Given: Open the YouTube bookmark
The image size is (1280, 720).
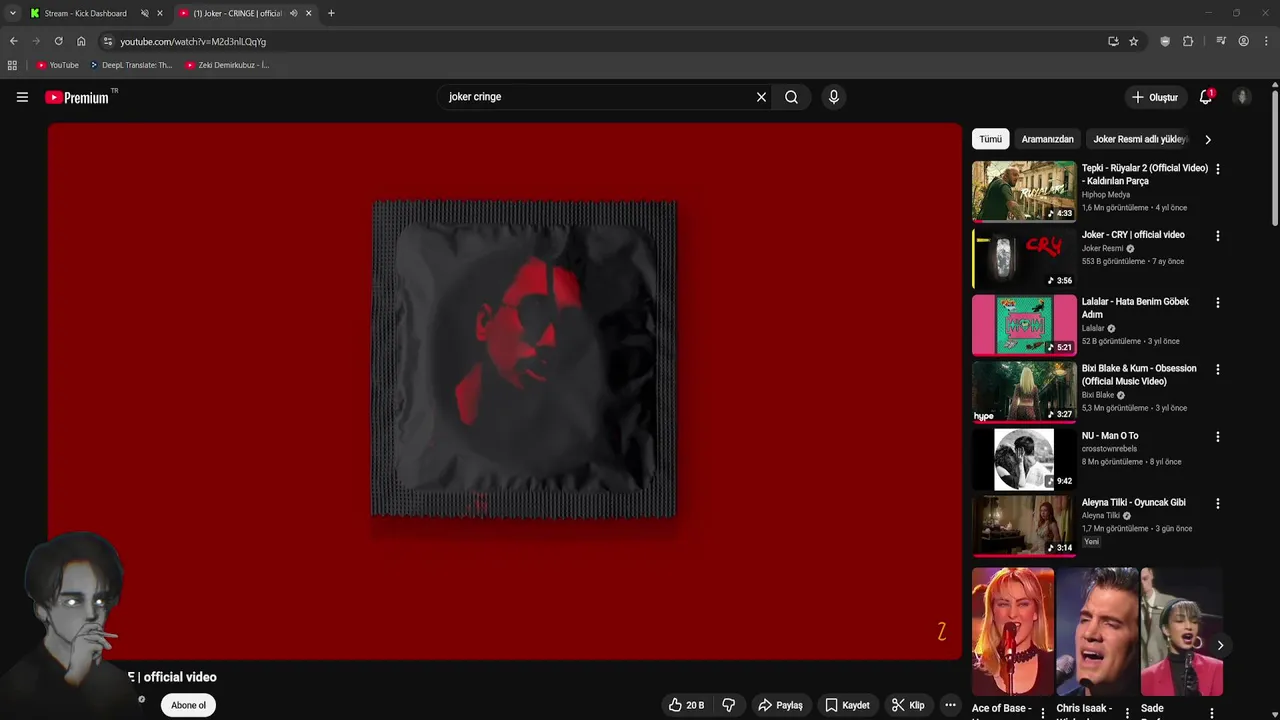Looking at the screenshot, I should tap(57, 65).
